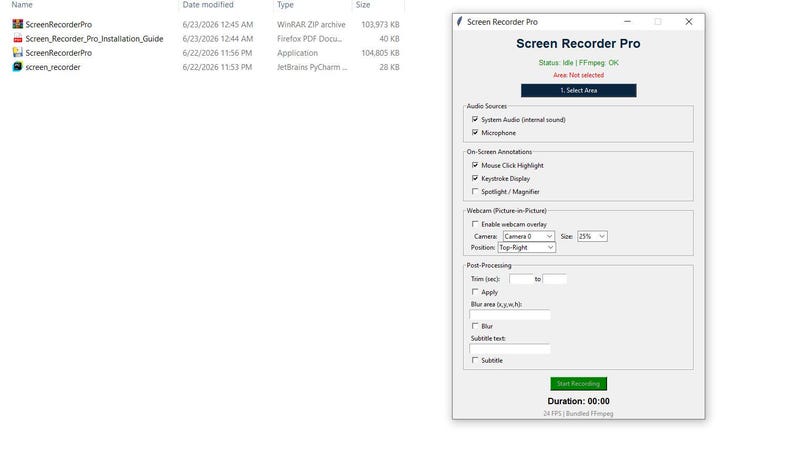The width and height of the screenshot is (794, 452).
Task: Disable the Microphone checkbox
Action: (x=475, y=133)
